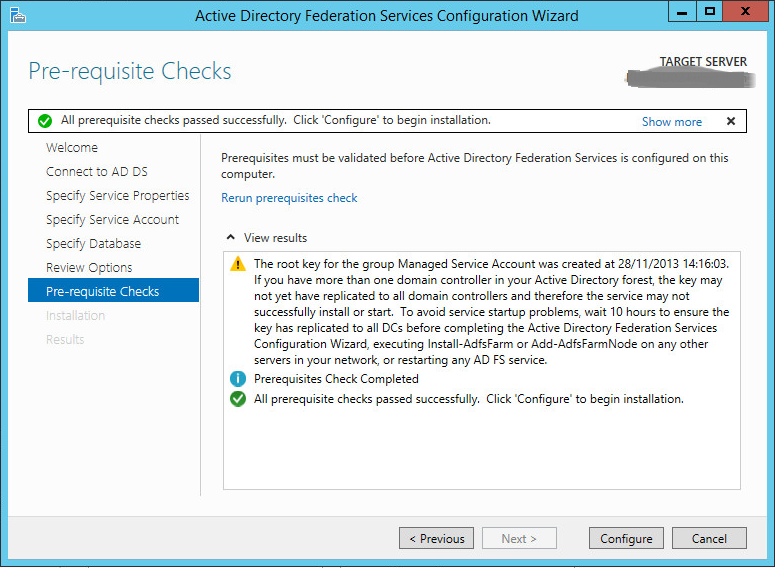
Task: Click Configure to begin installation
Action: 626,538
